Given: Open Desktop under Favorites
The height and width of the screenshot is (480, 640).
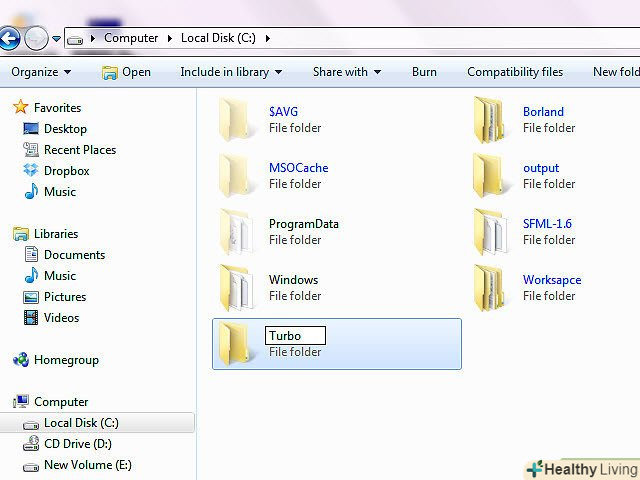Looking at the screenshot, I should [x=65, y=129].
